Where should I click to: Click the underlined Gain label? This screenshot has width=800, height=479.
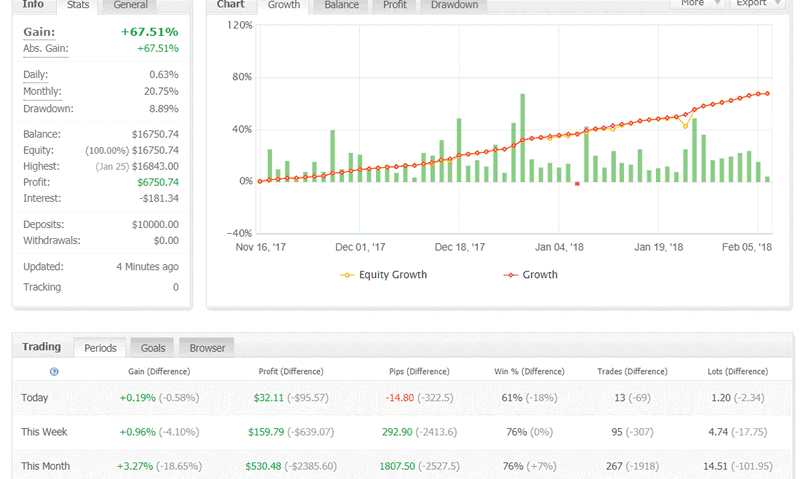(x=38, y=32)
